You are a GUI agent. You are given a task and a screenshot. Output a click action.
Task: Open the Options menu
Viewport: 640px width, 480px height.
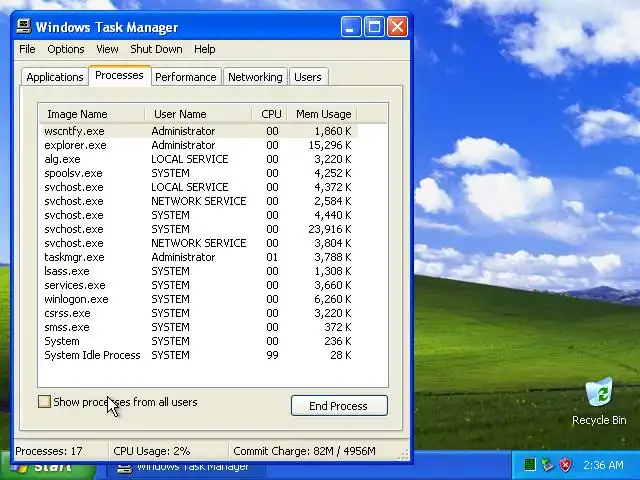(66, 49)
